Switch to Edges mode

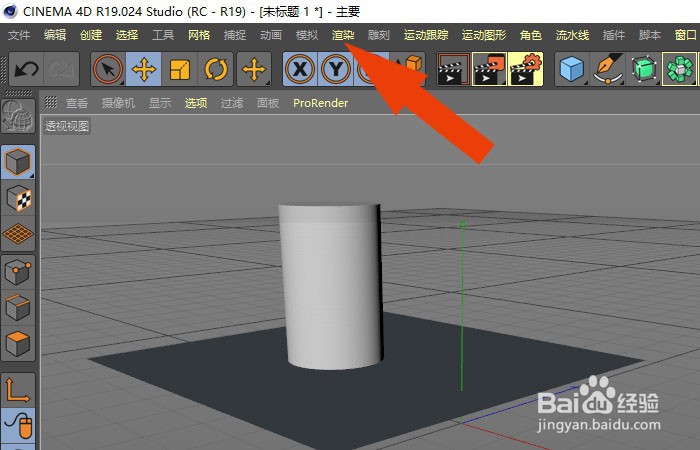coord(18,308)
